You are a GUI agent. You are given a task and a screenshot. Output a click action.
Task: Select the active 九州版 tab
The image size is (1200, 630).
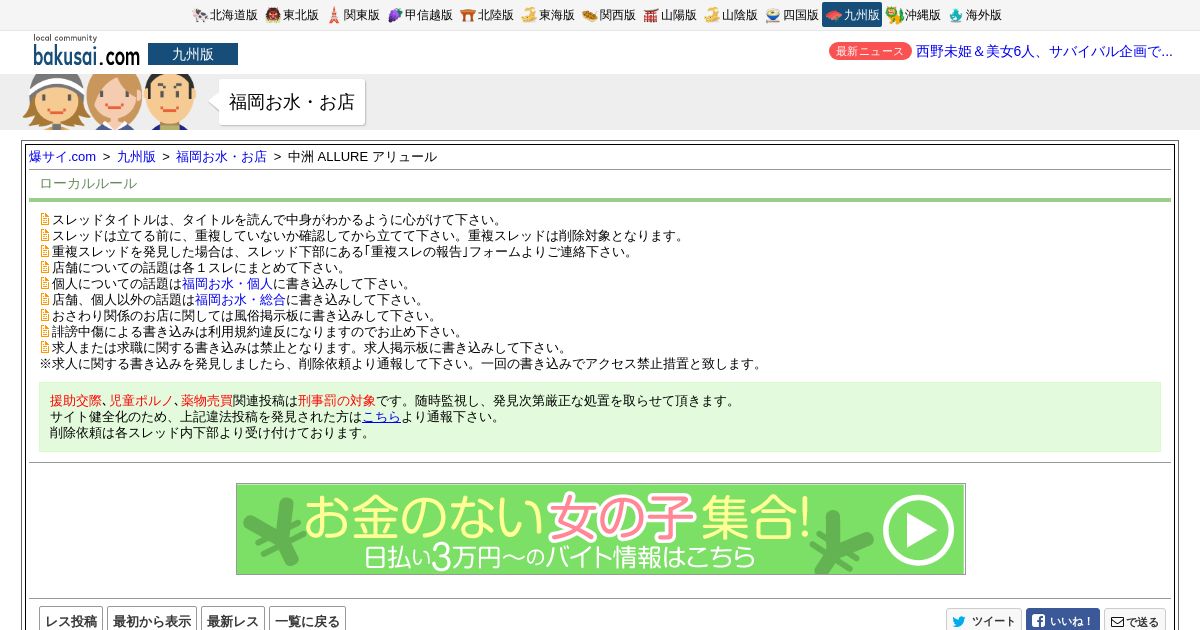[852, 15]
